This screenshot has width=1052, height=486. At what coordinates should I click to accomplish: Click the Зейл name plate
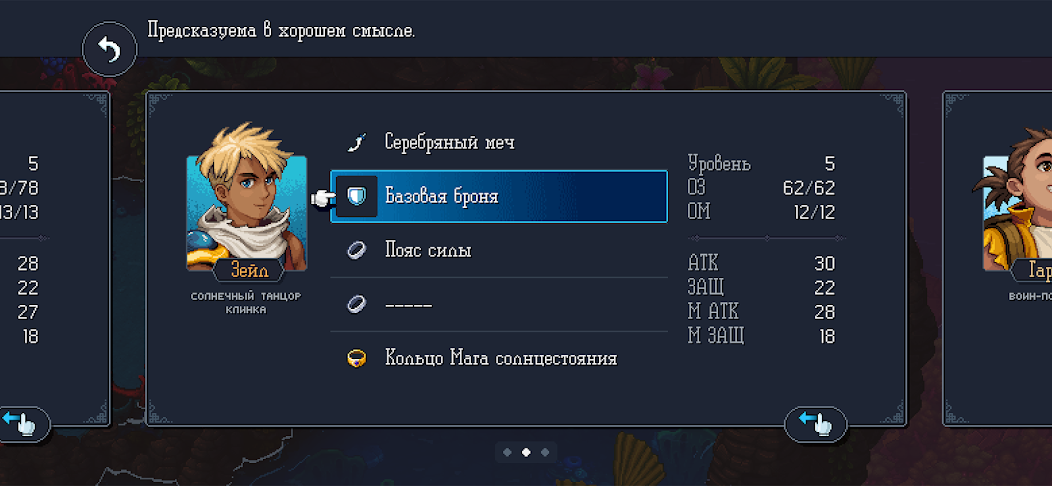[249, 271]
